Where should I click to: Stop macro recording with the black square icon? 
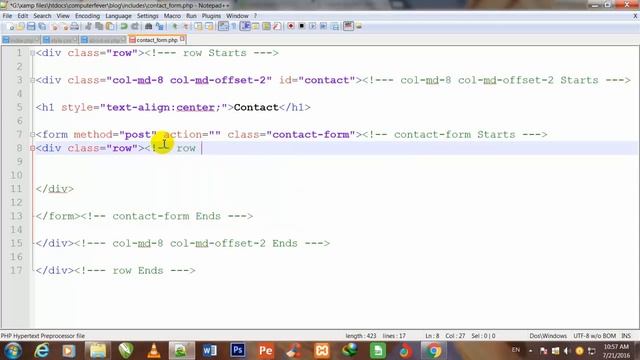coord(302,27)
